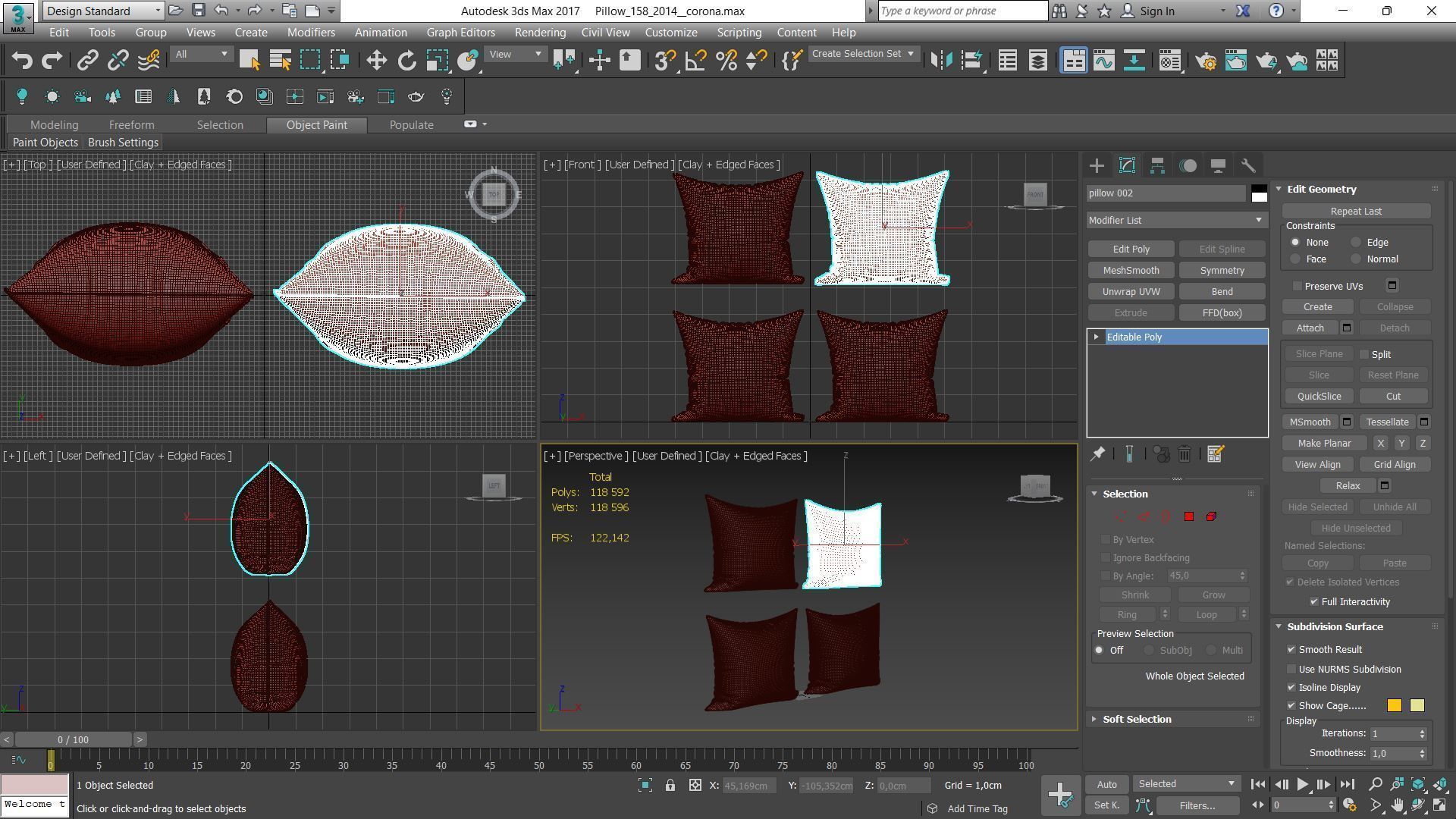Screen dimensions: 1456x819
Task: Click Configure Modifier Sets icon
Action: [x=1215, y=453]
